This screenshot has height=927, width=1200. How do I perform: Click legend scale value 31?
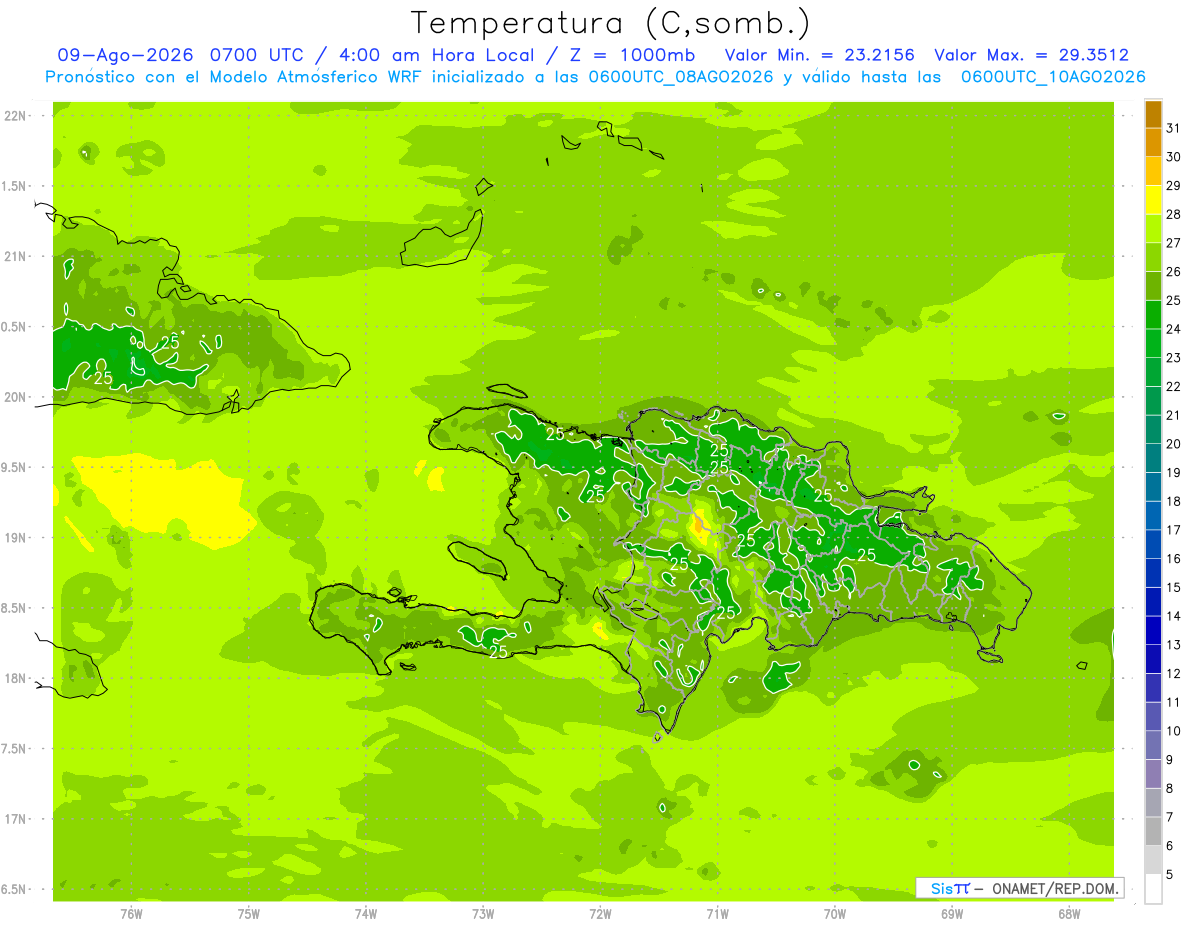(1174, 128)
